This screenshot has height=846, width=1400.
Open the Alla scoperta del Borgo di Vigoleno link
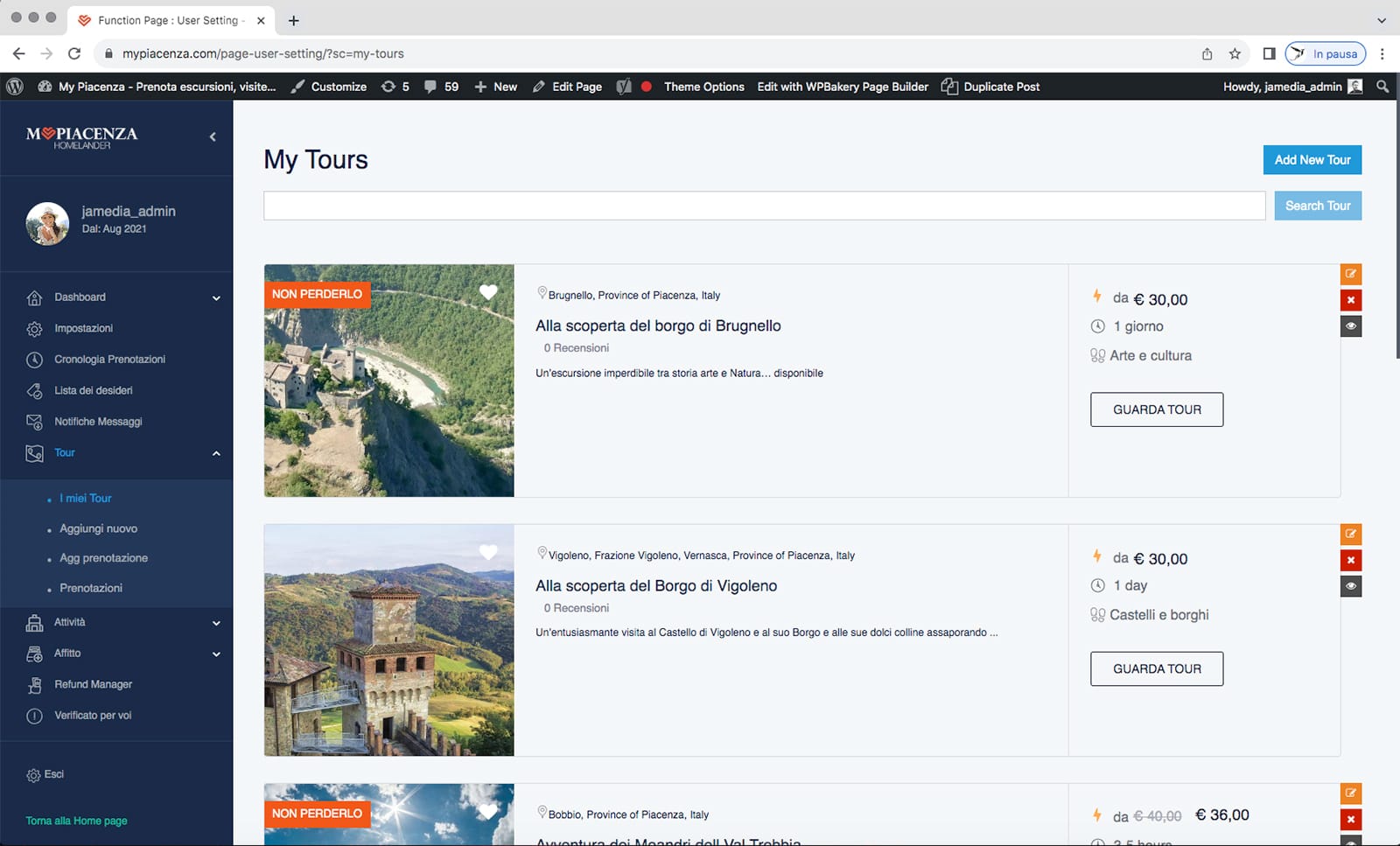tap(656, 585)
